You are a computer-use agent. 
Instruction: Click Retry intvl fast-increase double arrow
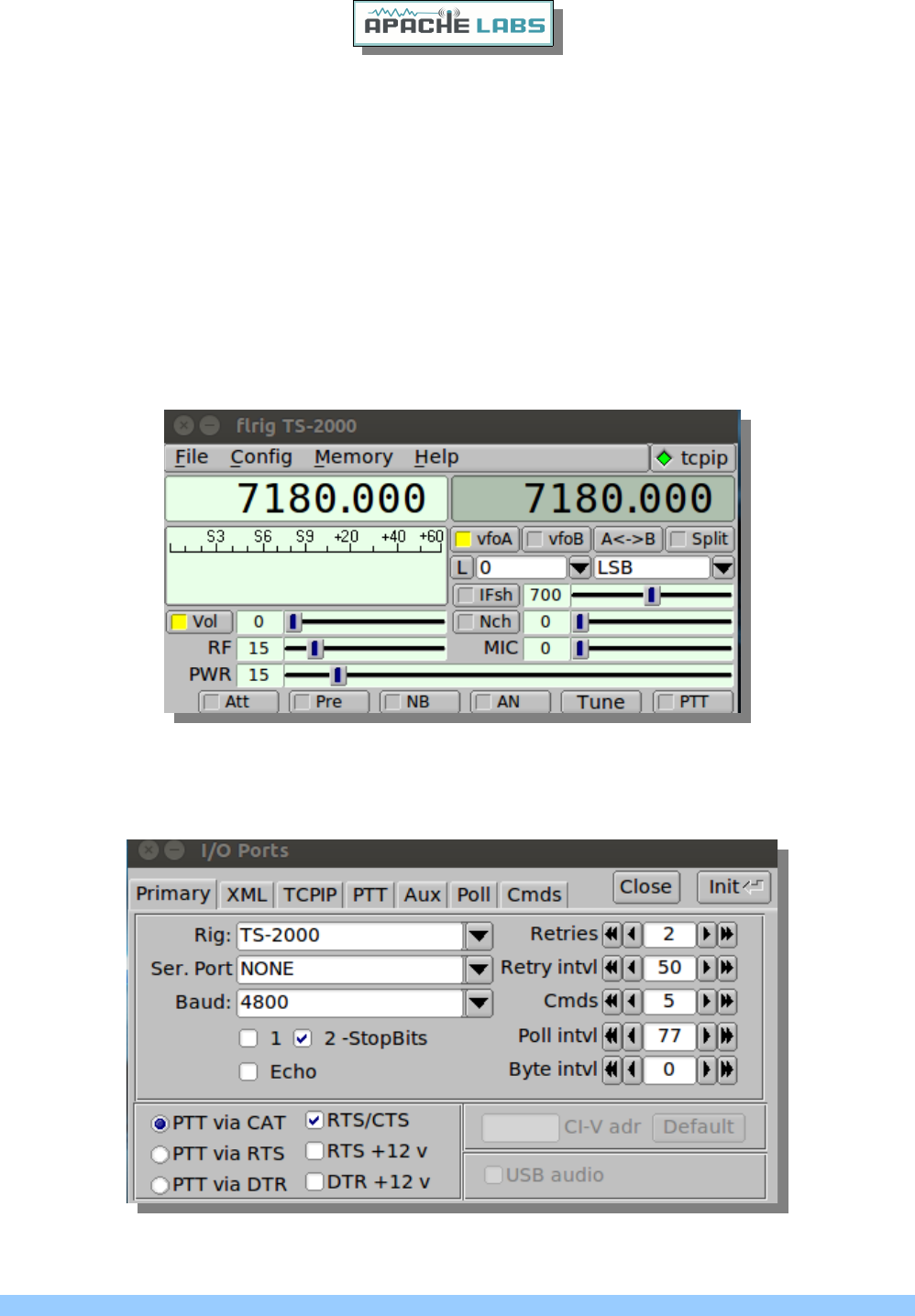[x=727, y=968]
